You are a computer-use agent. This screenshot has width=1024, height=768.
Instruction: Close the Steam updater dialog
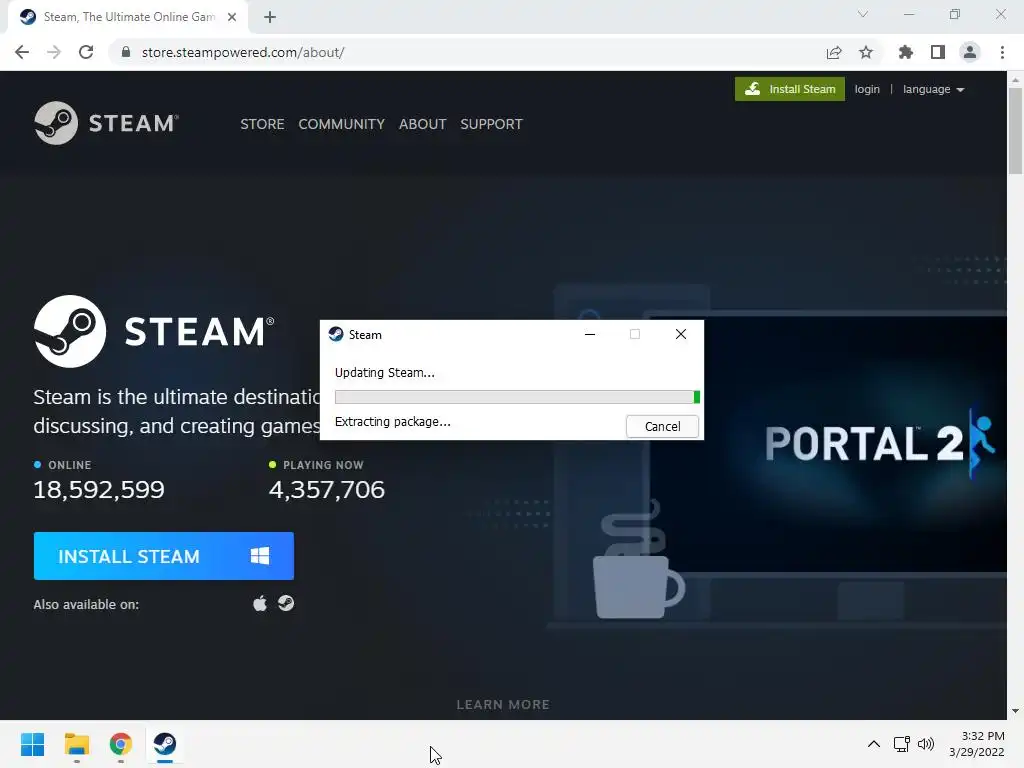[x=680, y=334]
